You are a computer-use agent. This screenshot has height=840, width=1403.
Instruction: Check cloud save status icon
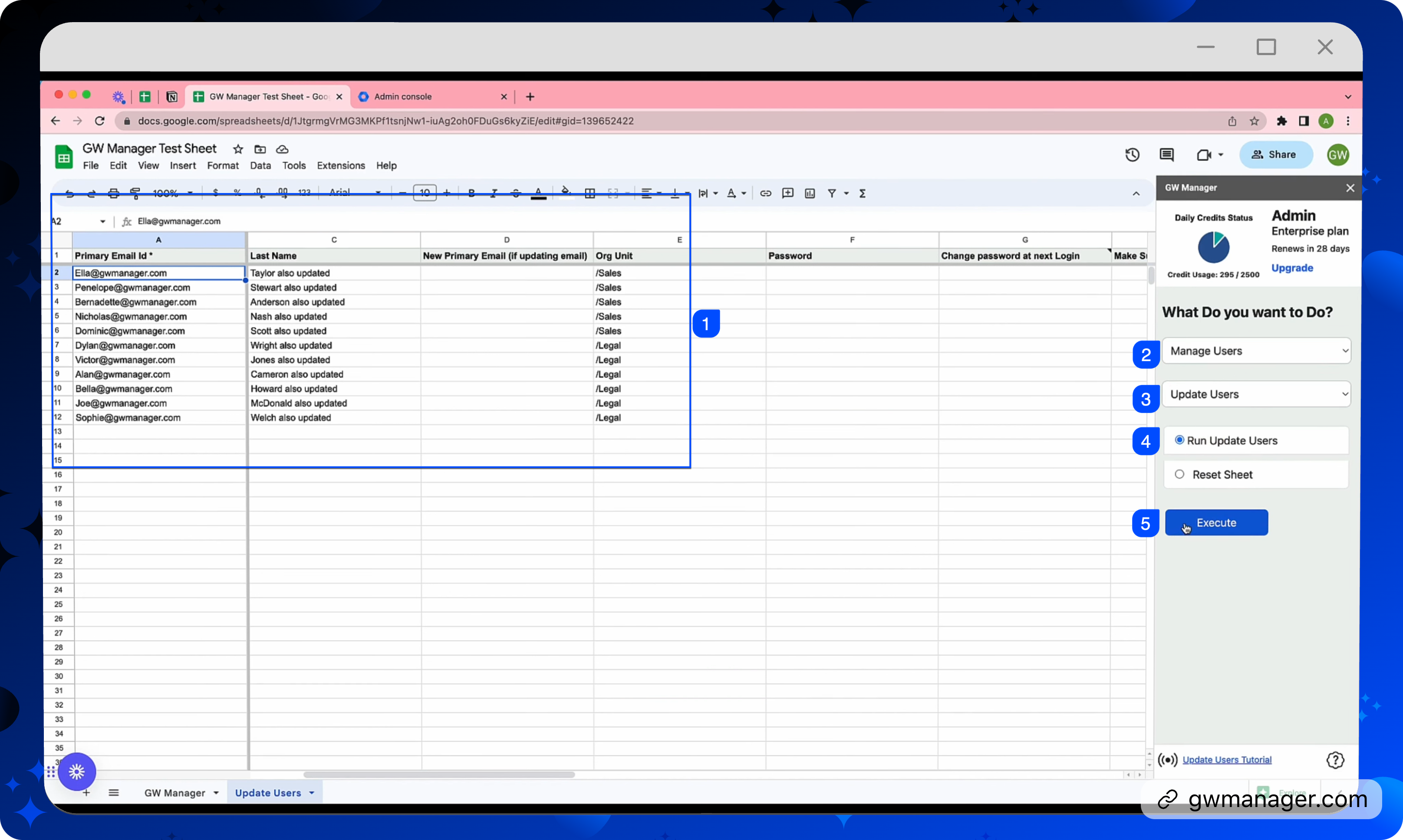click(282, 149)
